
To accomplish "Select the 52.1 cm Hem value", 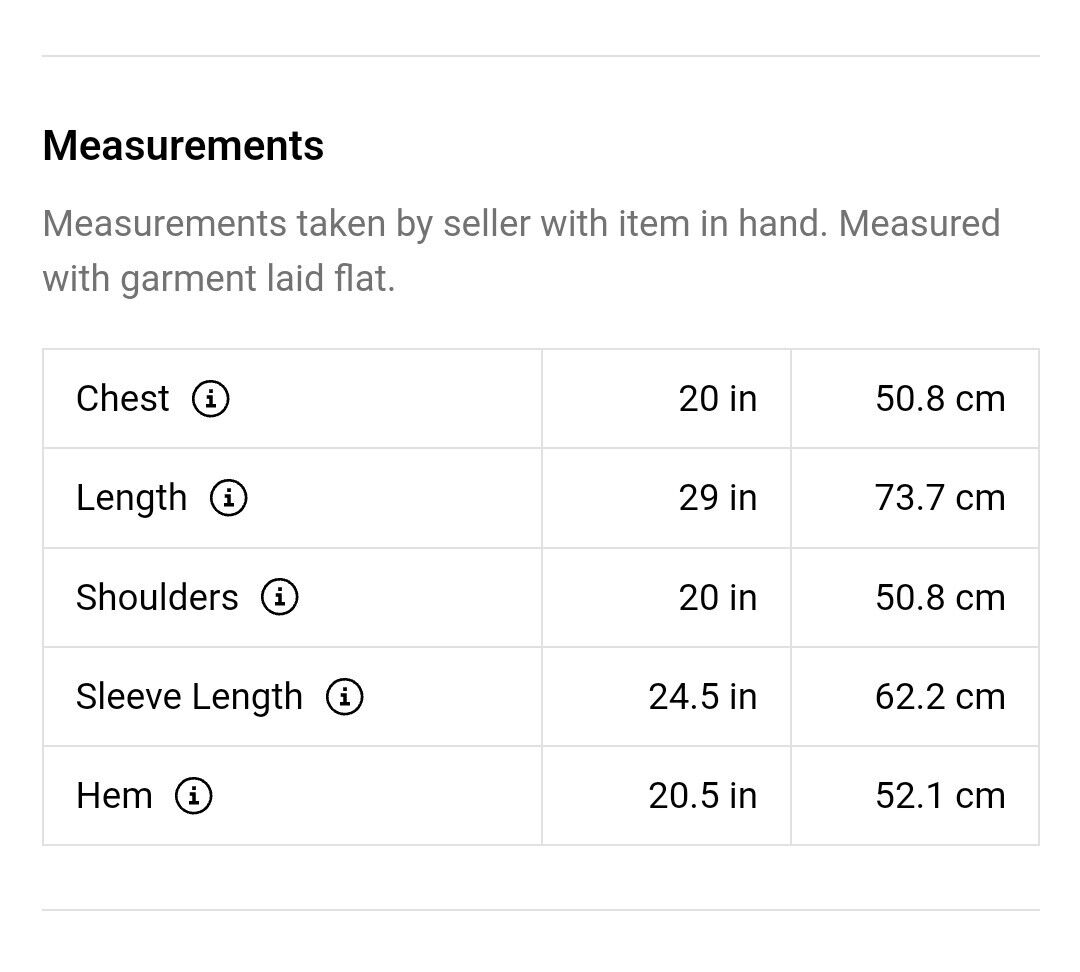I will point(940,796).
